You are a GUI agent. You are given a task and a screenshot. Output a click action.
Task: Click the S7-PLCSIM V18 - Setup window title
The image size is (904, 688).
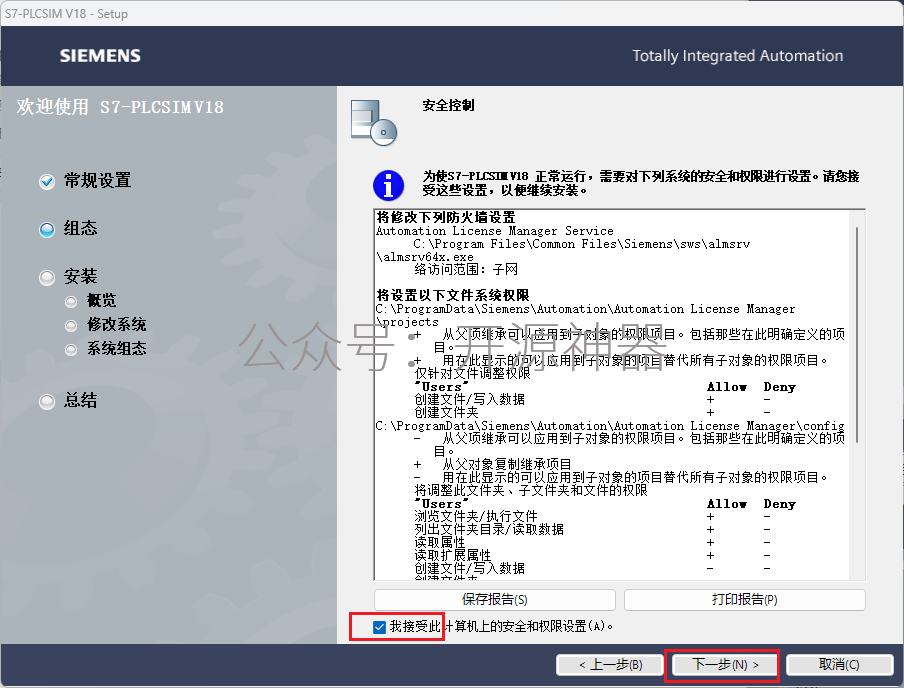[66, 14]
